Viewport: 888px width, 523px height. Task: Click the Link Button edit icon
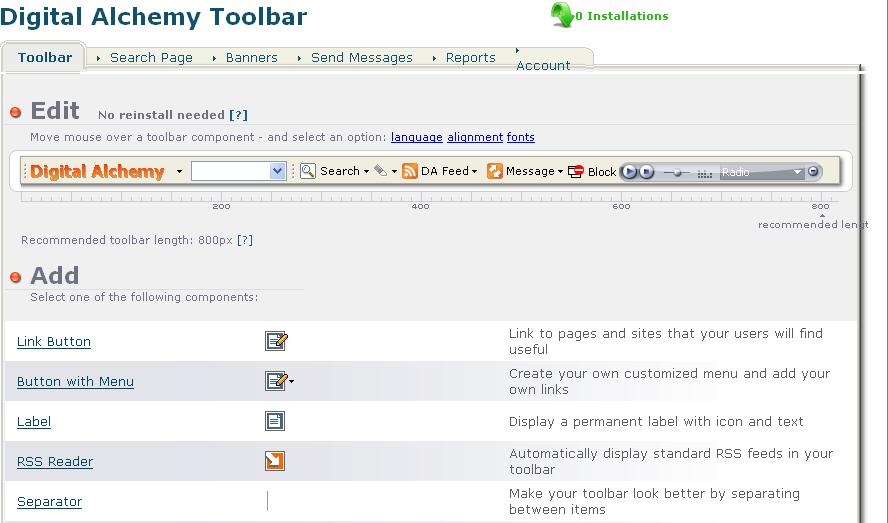point(276,342)
